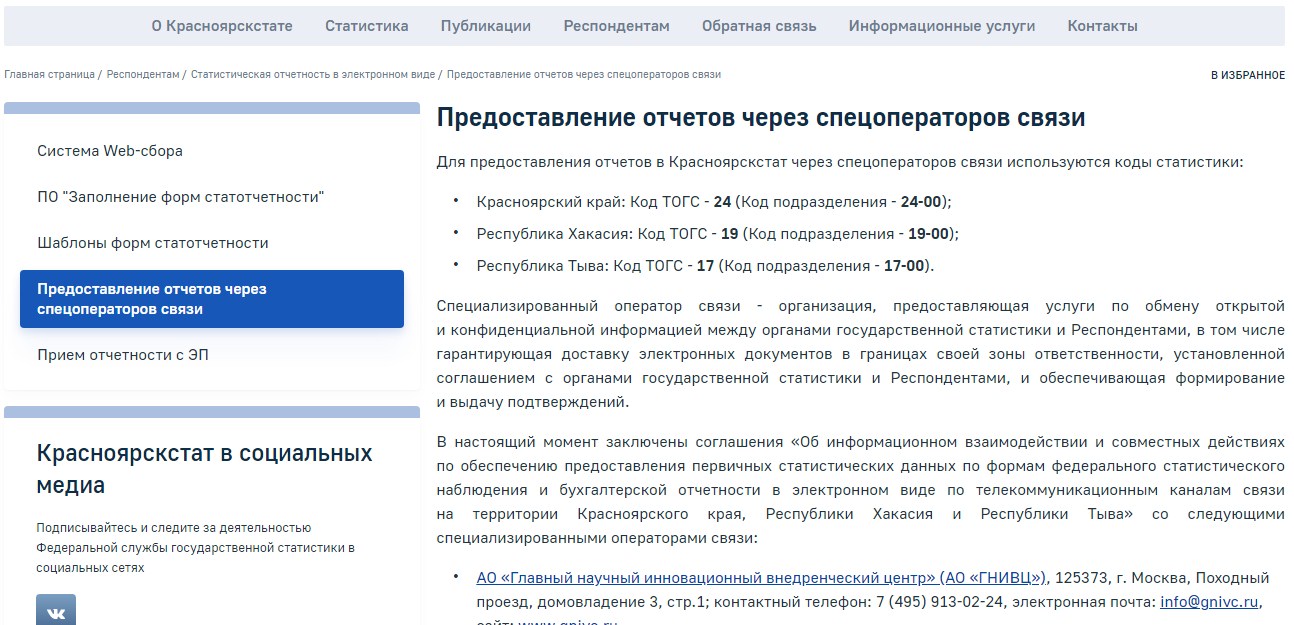Click the last breadcrumb Предоставление отчетов через спецоператоров связи
The height and width of the screenshot is (625, 1294).
pyautogui.click(x=584, y=75)
